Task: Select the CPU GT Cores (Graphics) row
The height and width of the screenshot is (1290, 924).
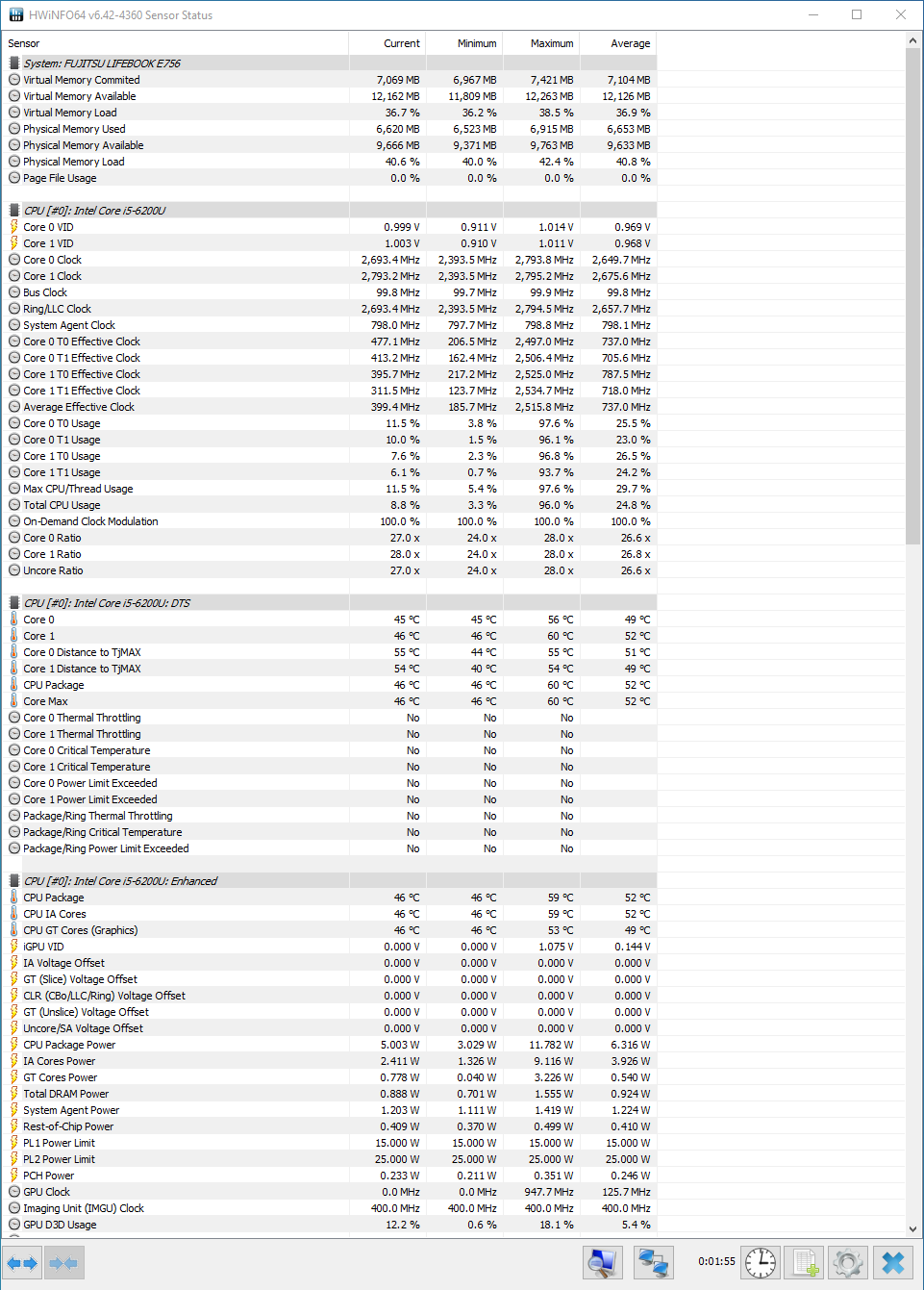Action: pyautogui.click(x=329, y=930)
